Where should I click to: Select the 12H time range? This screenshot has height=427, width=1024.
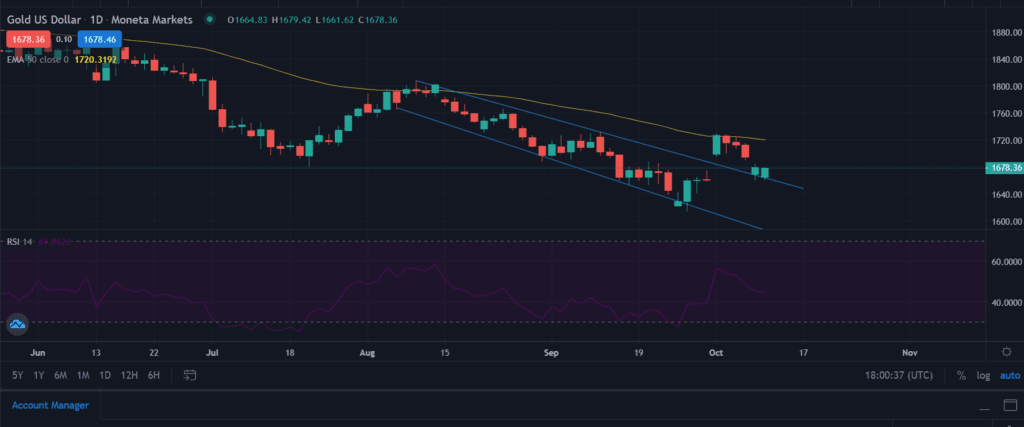[x=129, y=375]
